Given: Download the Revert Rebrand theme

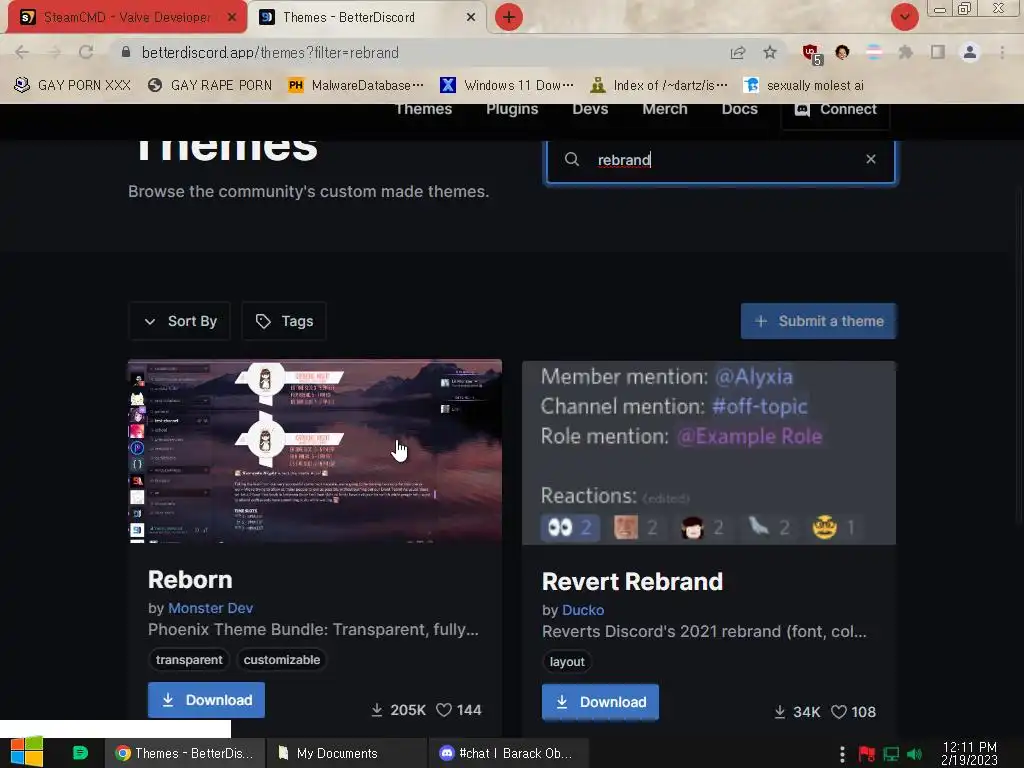Looking at the screenshot, I should 600,702.
